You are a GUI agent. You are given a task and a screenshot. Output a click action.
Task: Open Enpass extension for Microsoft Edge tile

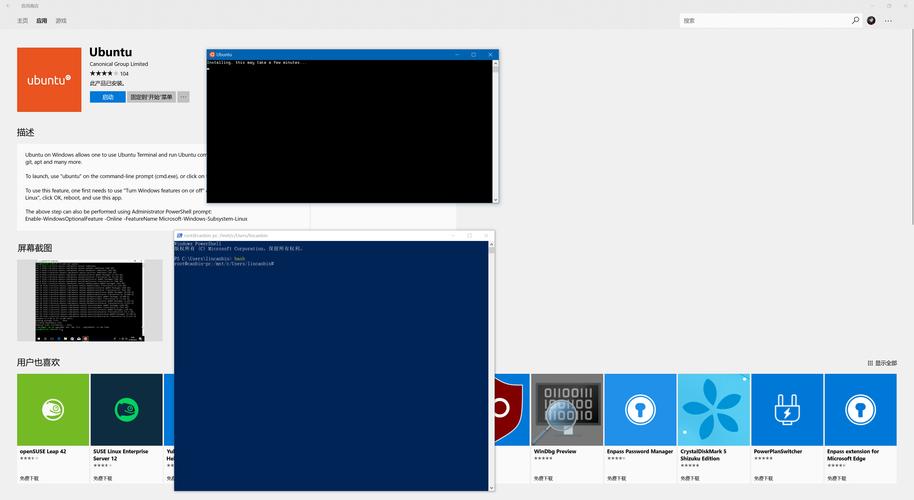pos(860,428)
